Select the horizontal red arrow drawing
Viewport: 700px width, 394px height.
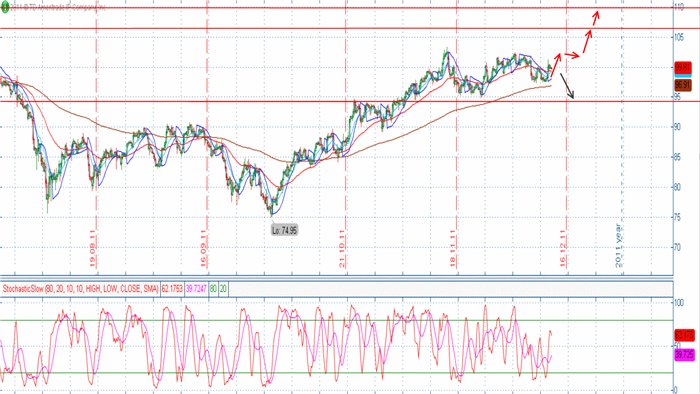point(572,55)
